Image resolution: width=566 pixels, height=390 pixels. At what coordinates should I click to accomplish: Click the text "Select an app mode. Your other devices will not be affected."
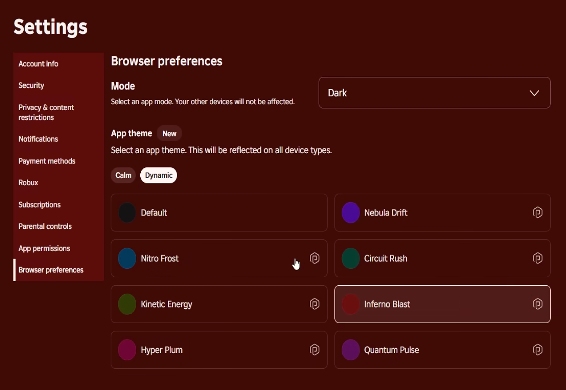tap(203, 102)
